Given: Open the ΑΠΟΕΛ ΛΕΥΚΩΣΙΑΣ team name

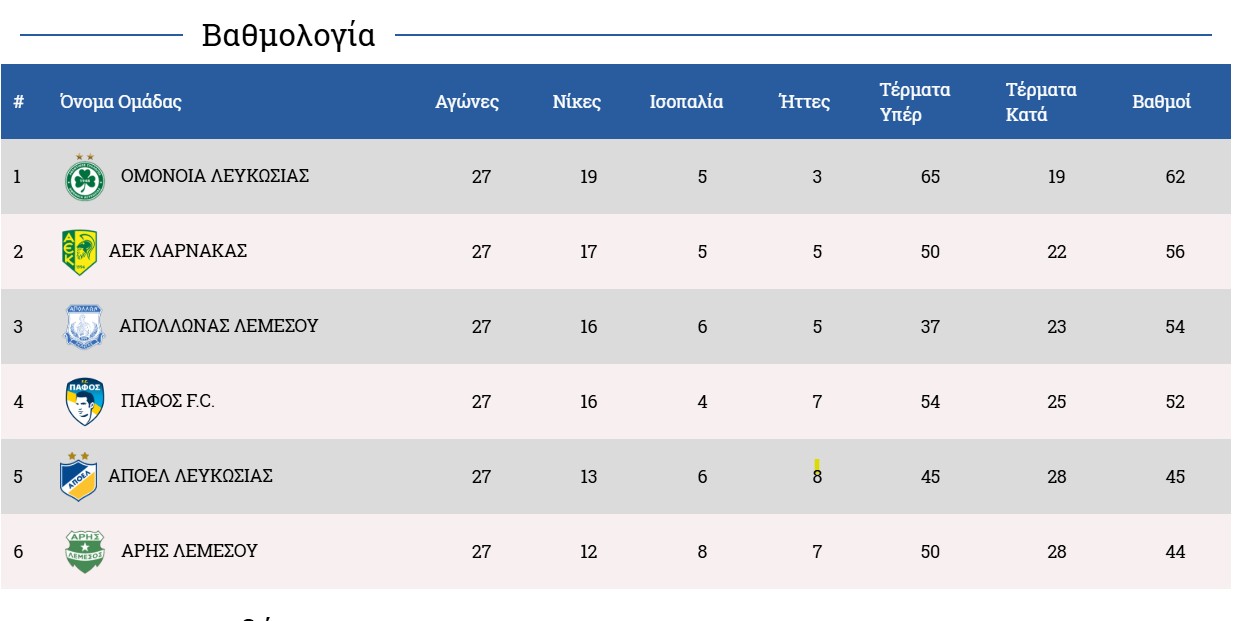Looking at the screenshot, I should (x=190, y=476).
